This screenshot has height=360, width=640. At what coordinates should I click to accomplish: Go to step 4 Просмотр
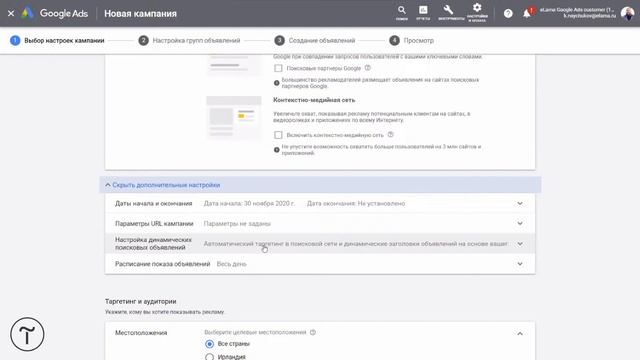[411, 40]
